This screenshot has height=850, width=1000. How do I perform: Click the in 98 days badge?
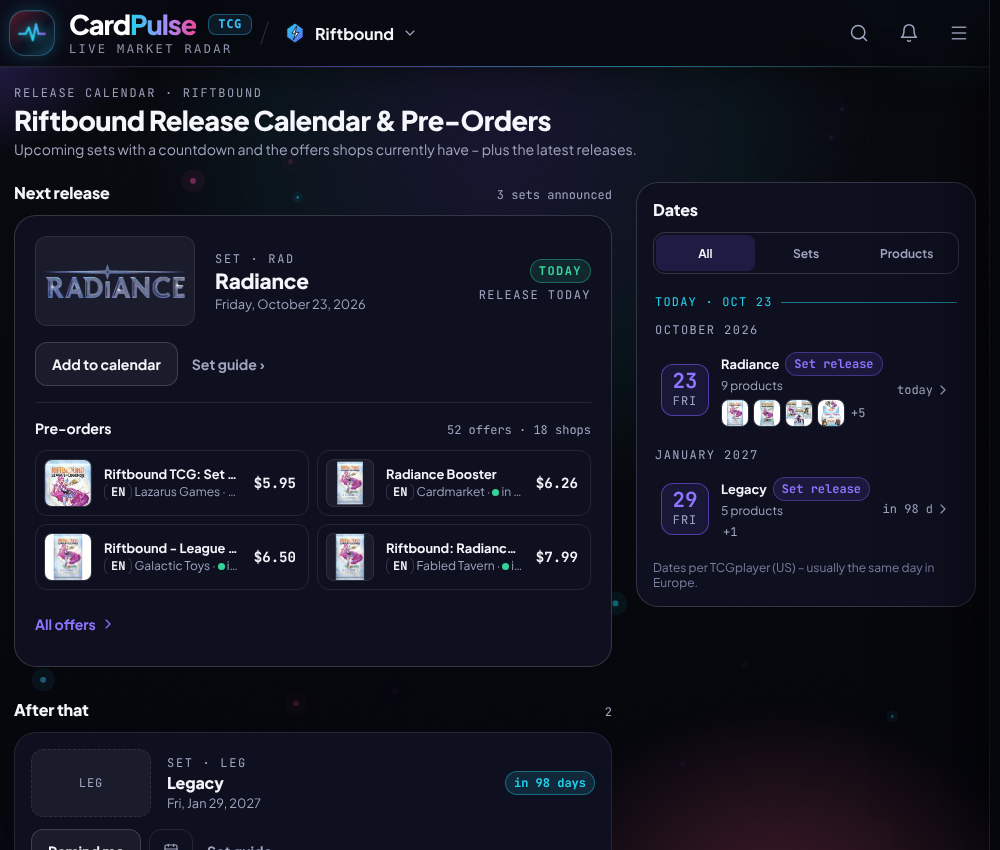tap(550, 782)
